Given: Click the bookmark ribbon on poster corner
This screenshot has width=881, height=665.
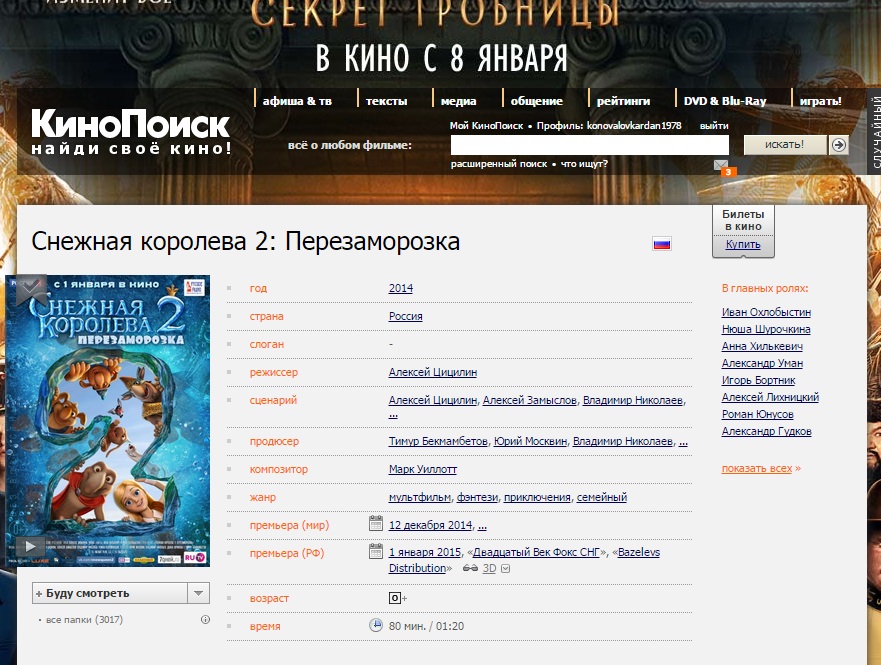Looking at the screenshot, I should coord(30,289).
